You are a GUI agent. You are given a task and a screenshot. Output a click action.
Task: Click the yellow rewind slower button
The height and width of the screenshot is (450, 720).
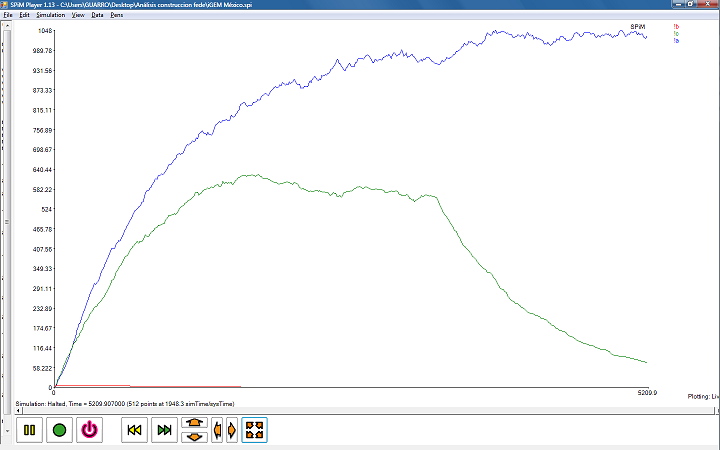(x=134, y=430)
